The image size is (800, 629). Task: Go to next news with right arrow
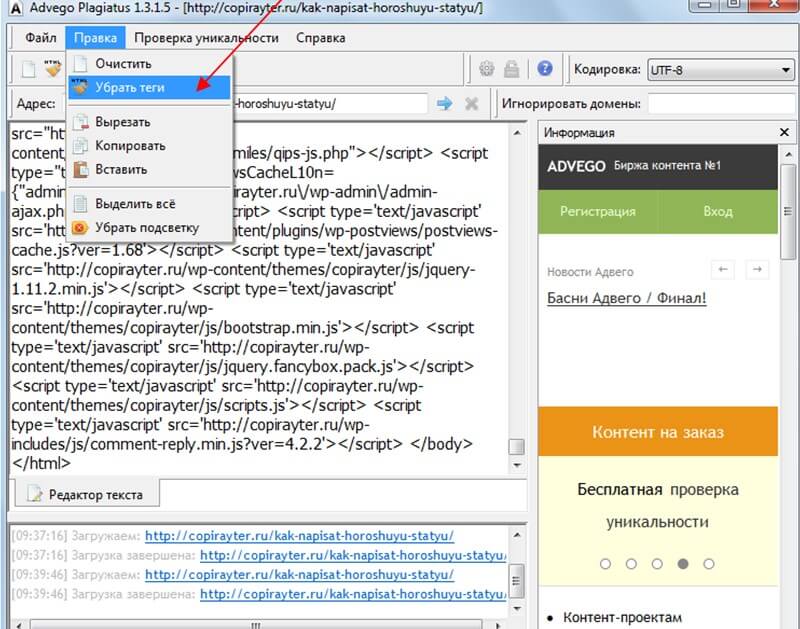pos(757,269)
